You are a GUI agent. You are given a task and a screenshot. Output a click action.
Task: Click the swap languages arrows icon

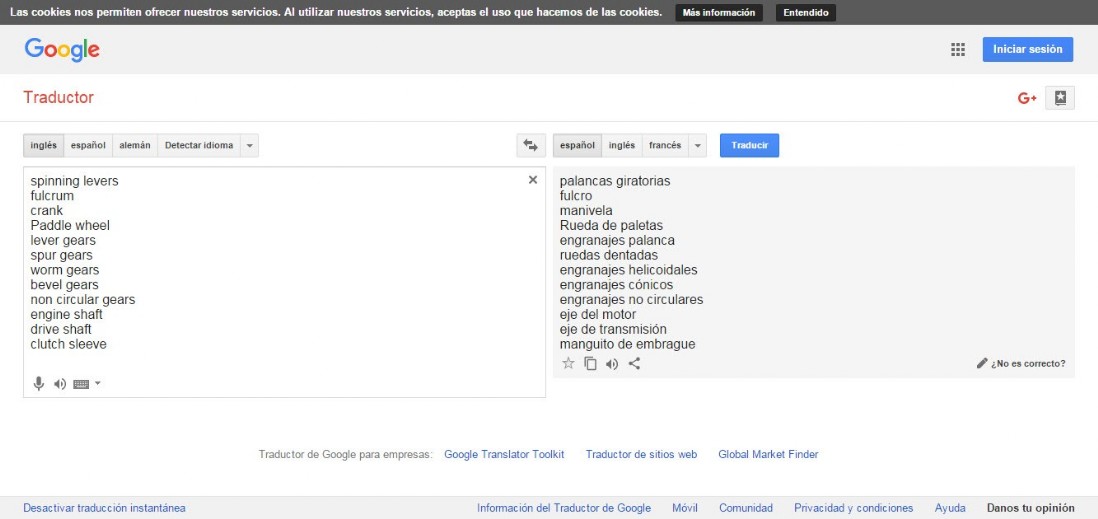(x=530, y=146)
